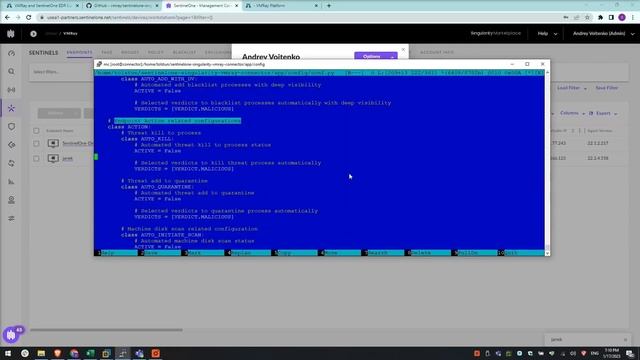Open the purple Options dropdown

coord(376,56)
